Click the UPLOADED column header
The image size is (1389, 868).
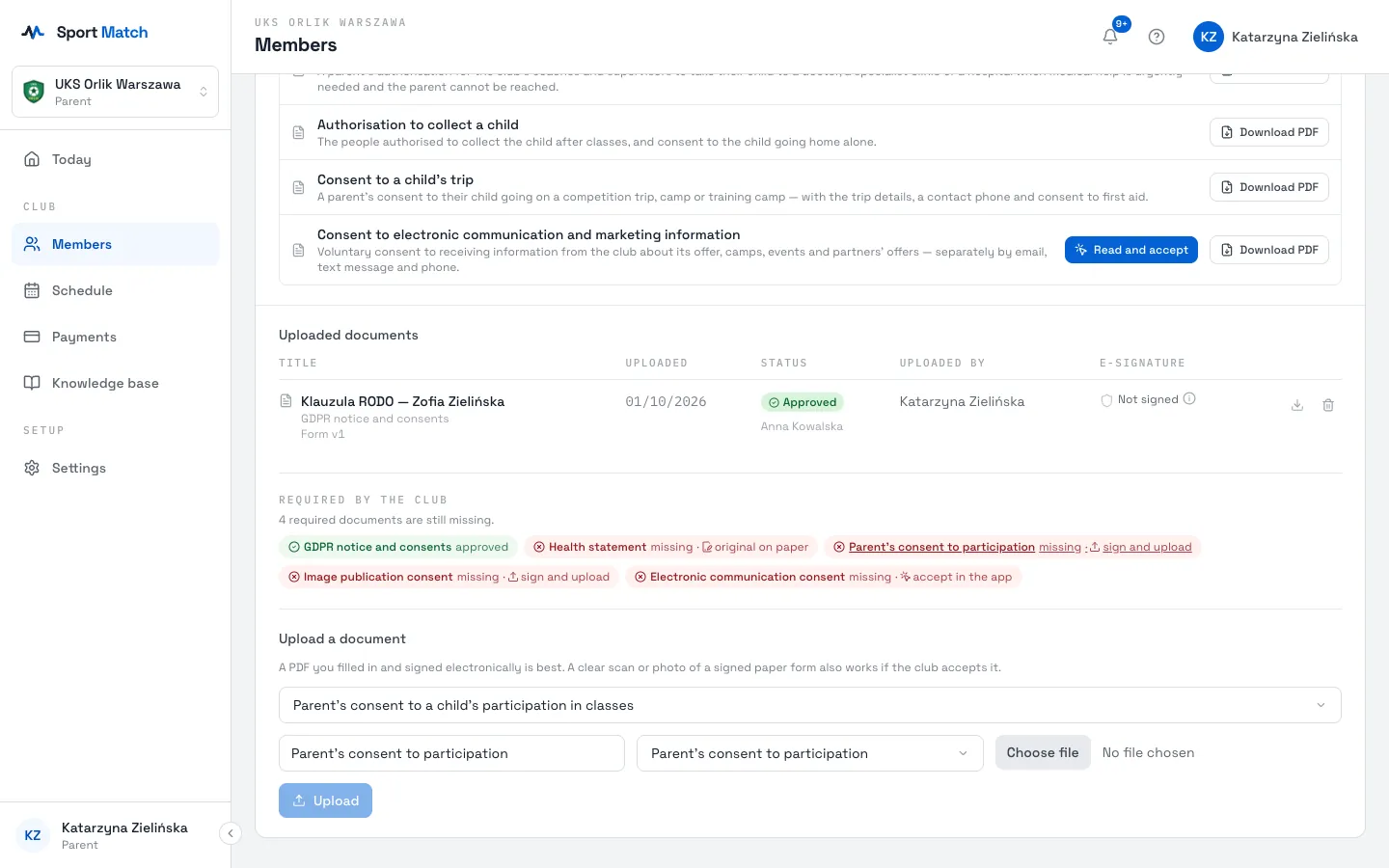(x=656, y=363)
